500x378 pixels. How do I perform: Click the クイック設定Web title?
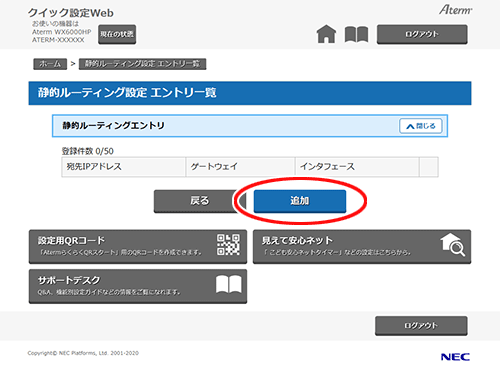click(x=71, y=13)
